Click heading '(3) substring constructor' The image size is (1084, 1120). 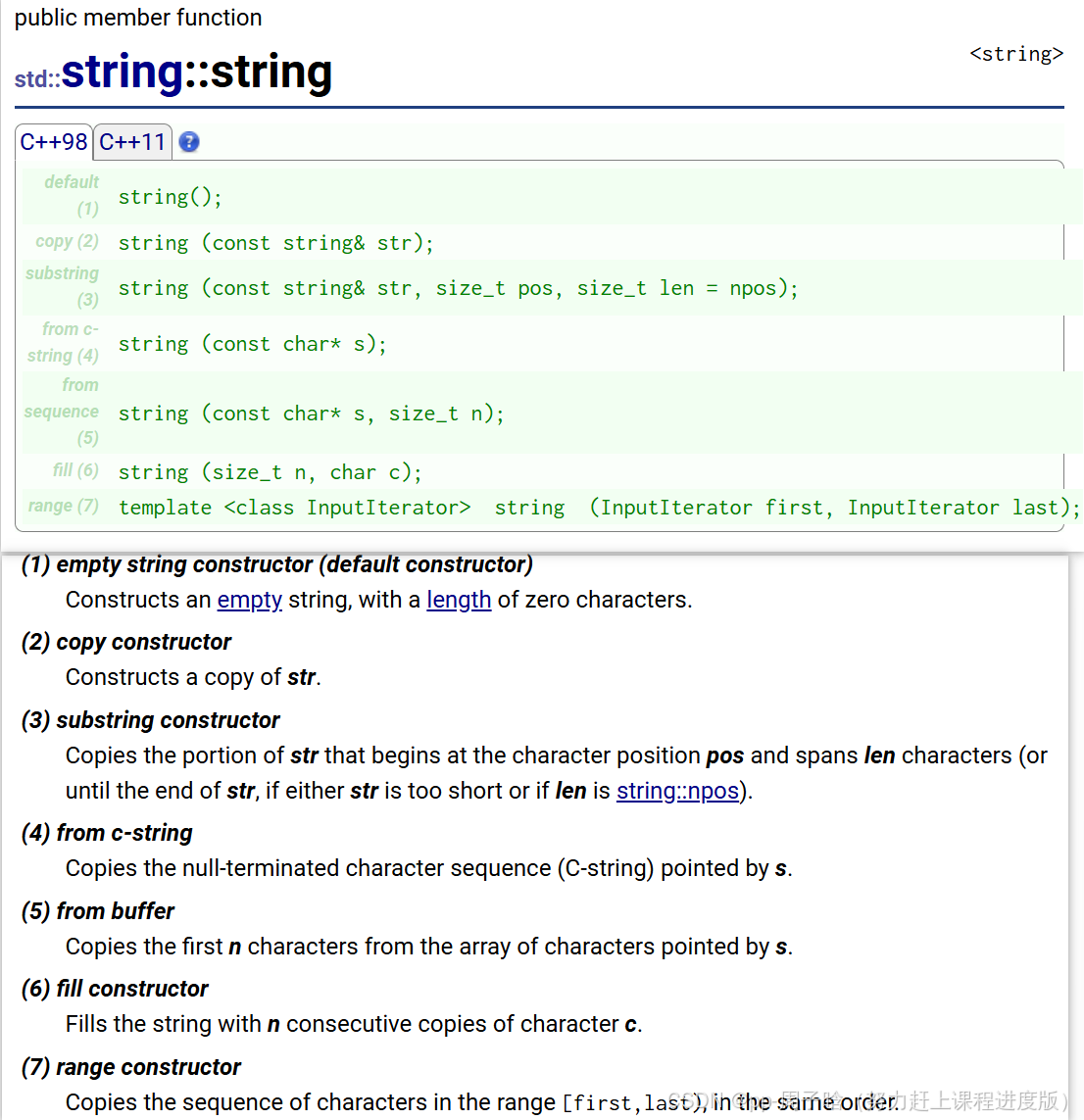coord(150,720)
